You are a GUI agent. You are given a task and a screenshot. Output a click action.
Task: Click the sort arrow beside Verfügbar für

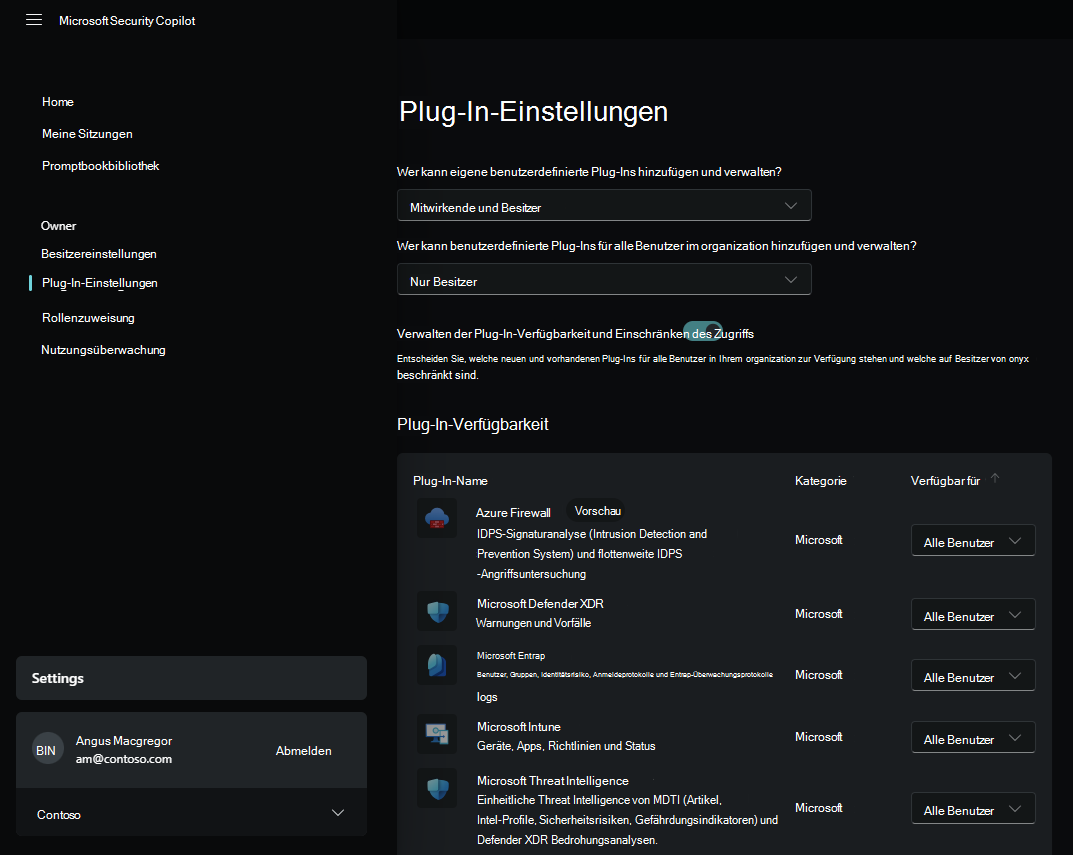(x=995, y=478)
